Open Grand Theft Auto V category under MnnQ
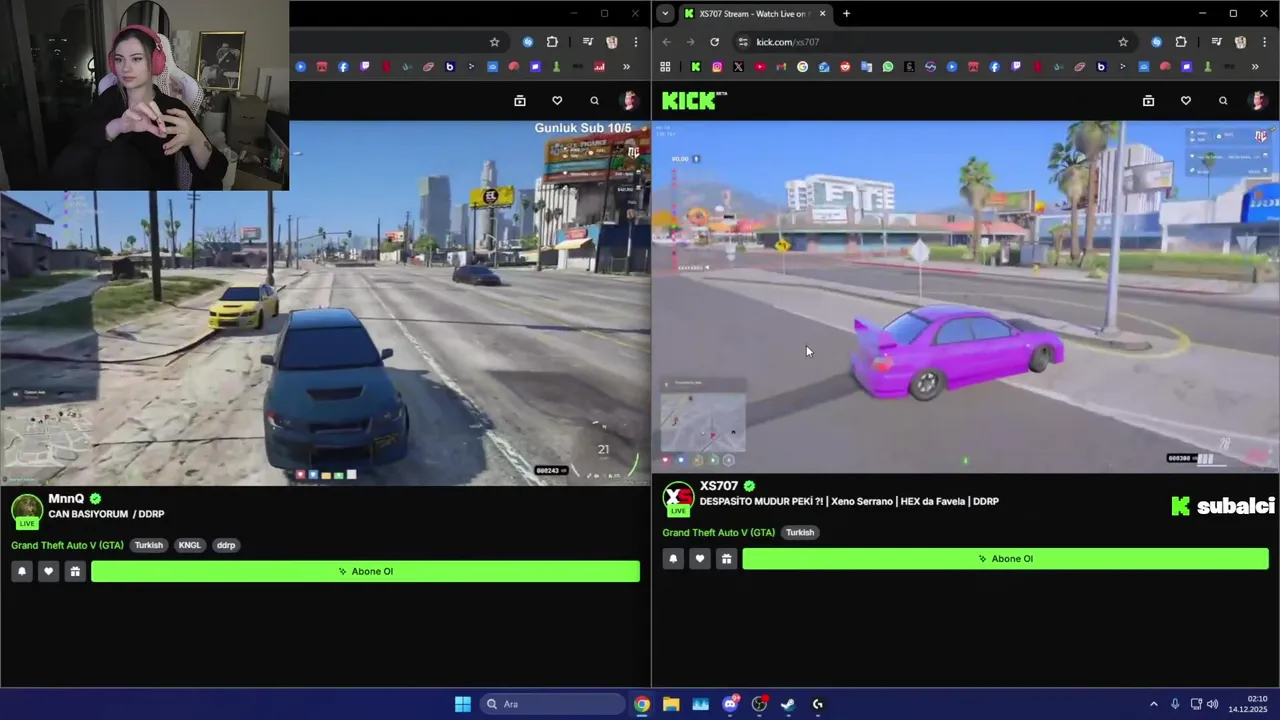 (x=67, y=545)
